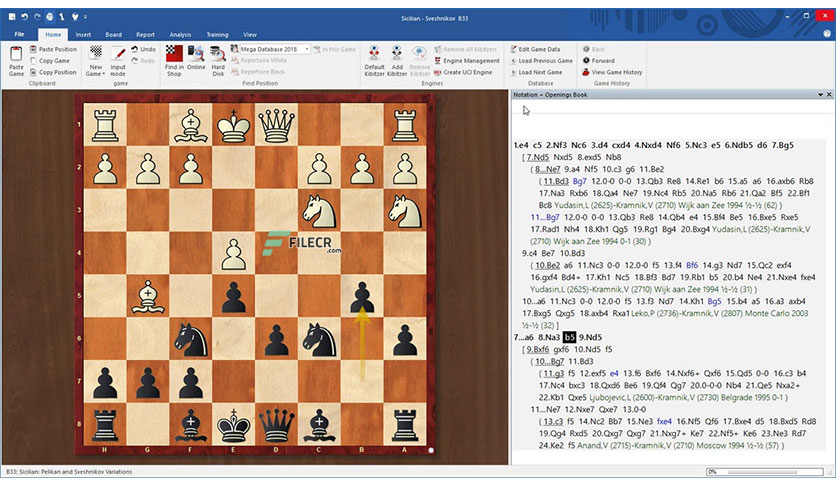Close the Notation + Openings Book panel
Viewport: 836px width, 484px height.
(x=829, y=94)
